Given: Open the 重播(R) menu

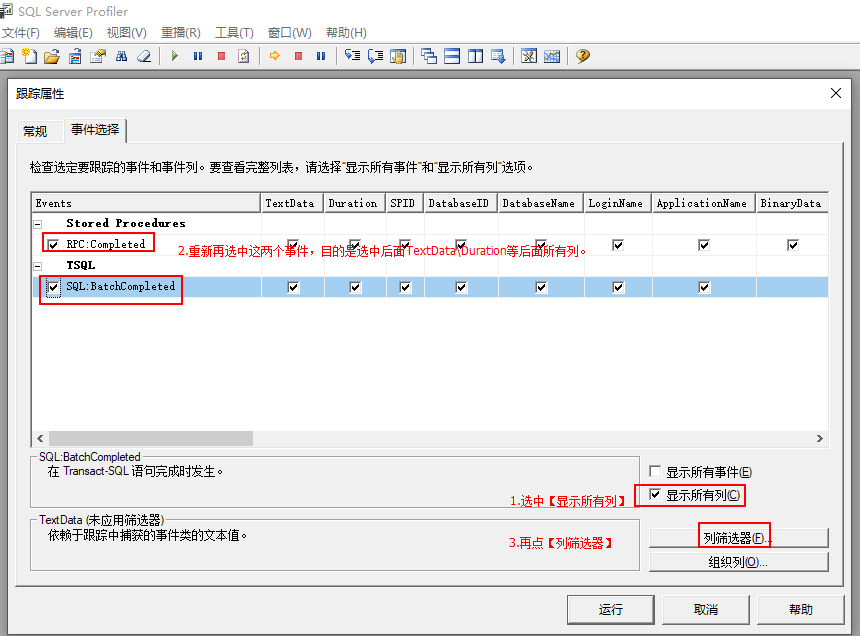Looking at the screenshot, I should [180, 33].
